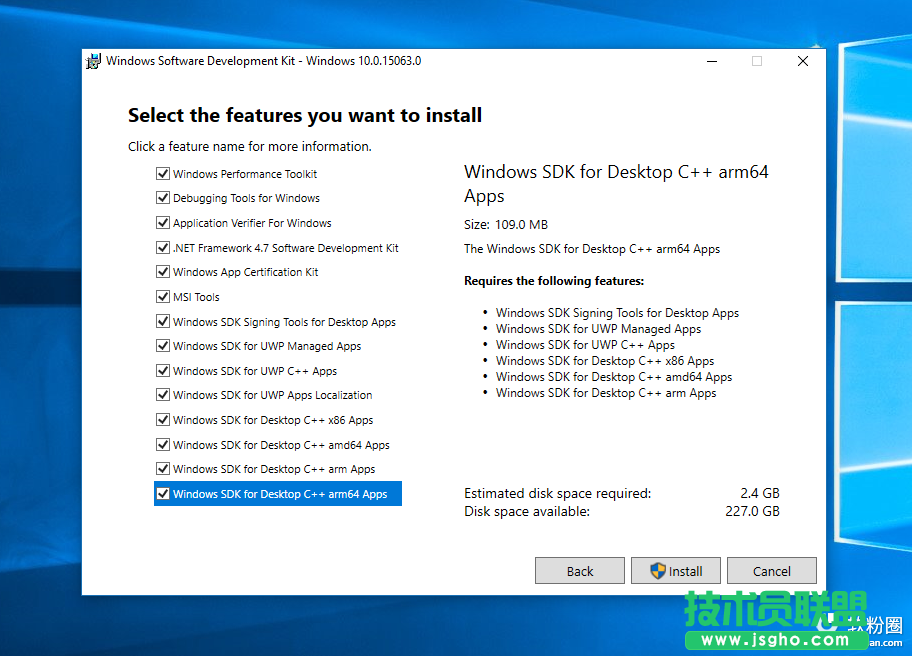This screenshot has width=912, height=656.
Task: Uncheck Windows SDK for Desktop C++ x86 Apps
Action: pos(163,419)
